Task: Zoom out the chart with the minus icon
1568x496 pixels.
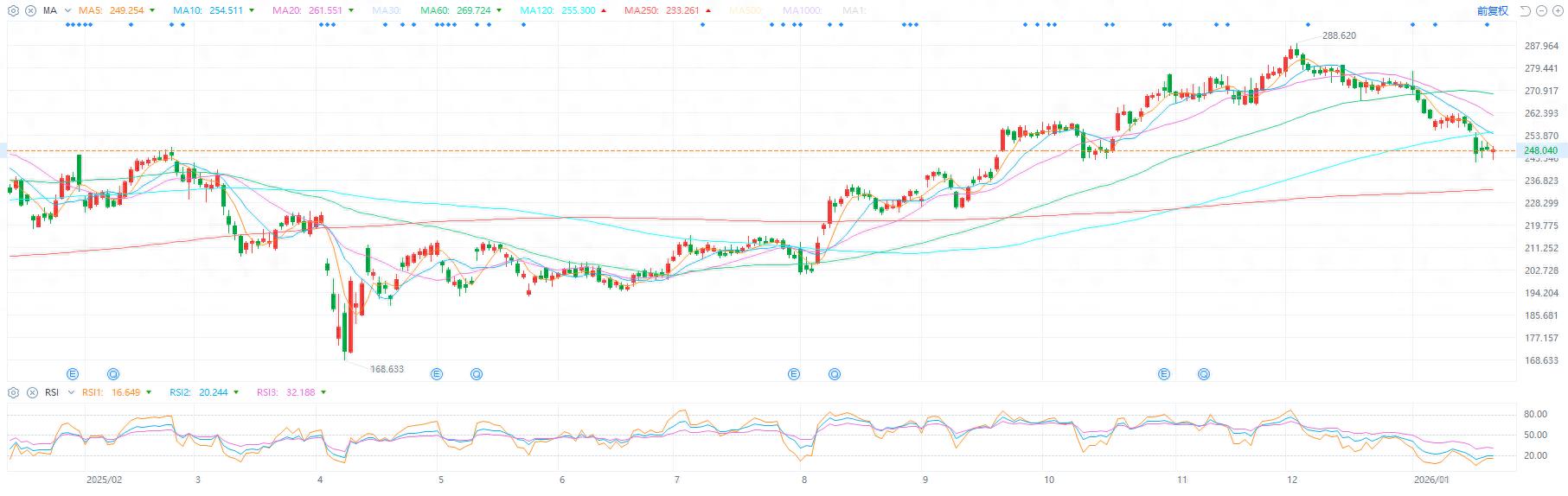Action: point(1542,10)
